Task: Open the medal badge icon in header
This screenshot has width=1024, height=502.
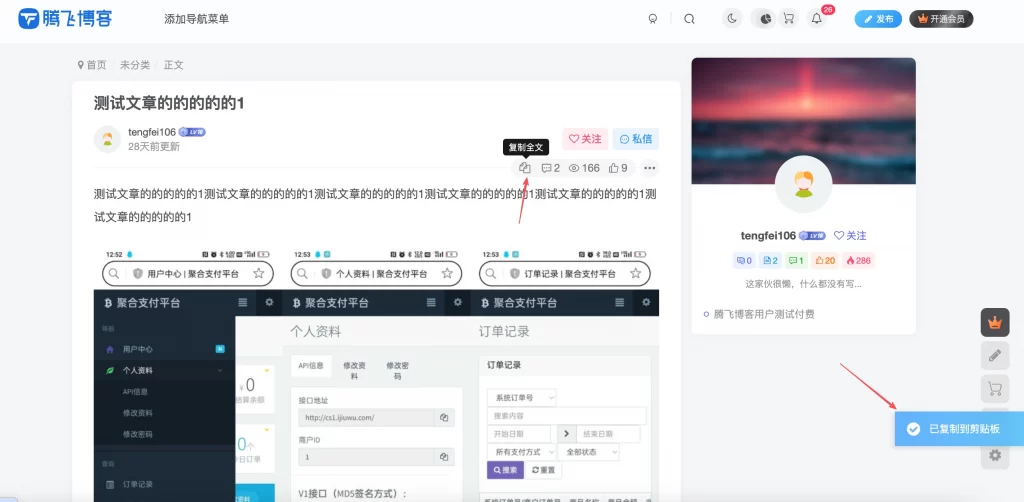Action: coord(652,19)
